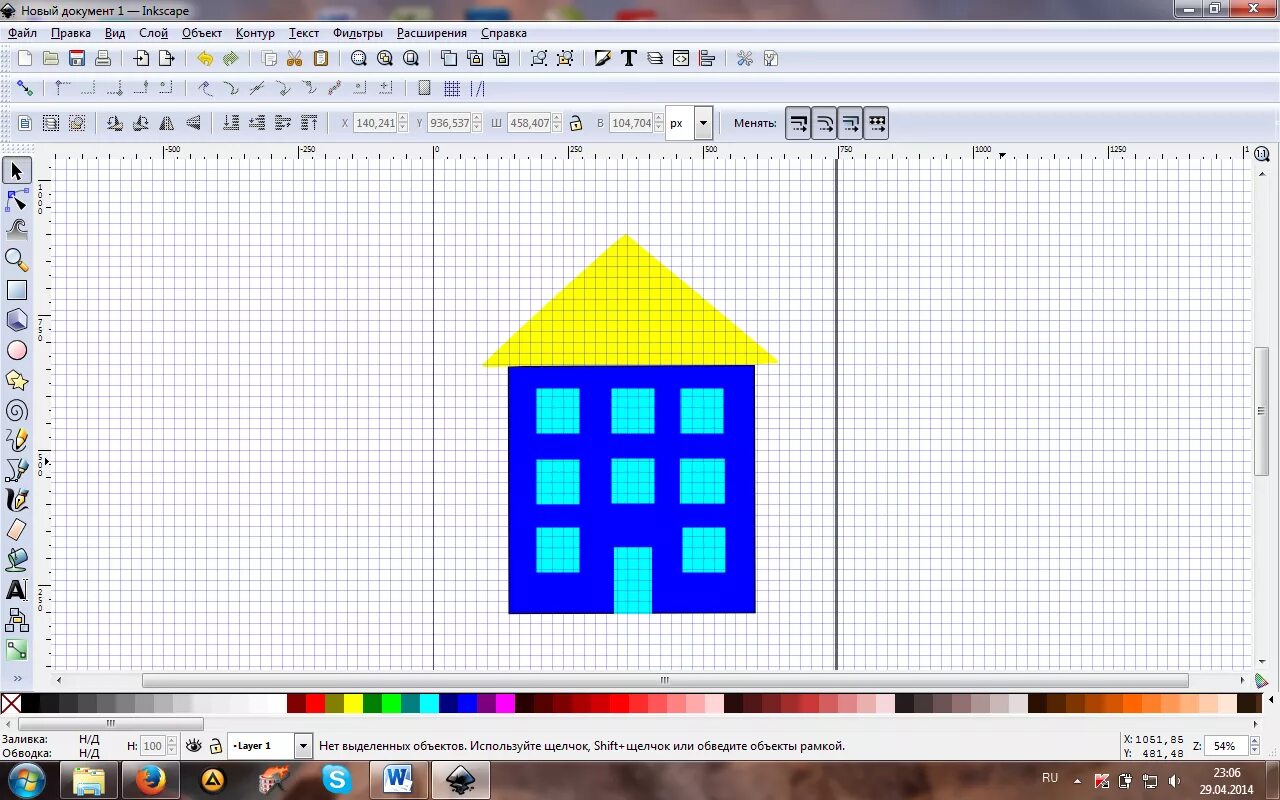
Task: Click the zoom percentage field
Action: point(1227,746)
